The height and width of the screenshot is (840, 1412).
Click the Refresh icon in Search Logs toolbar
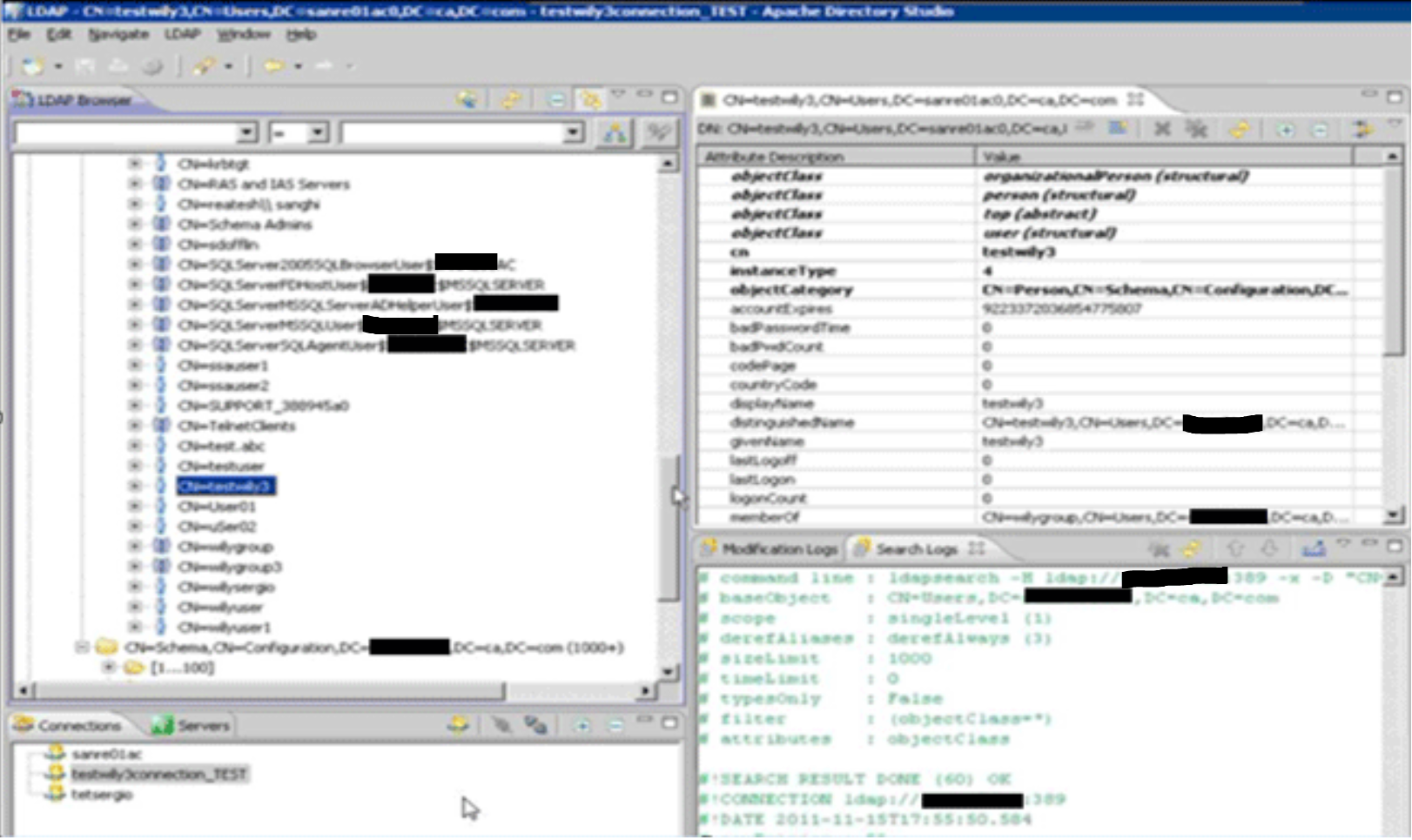coord(1191,548)
